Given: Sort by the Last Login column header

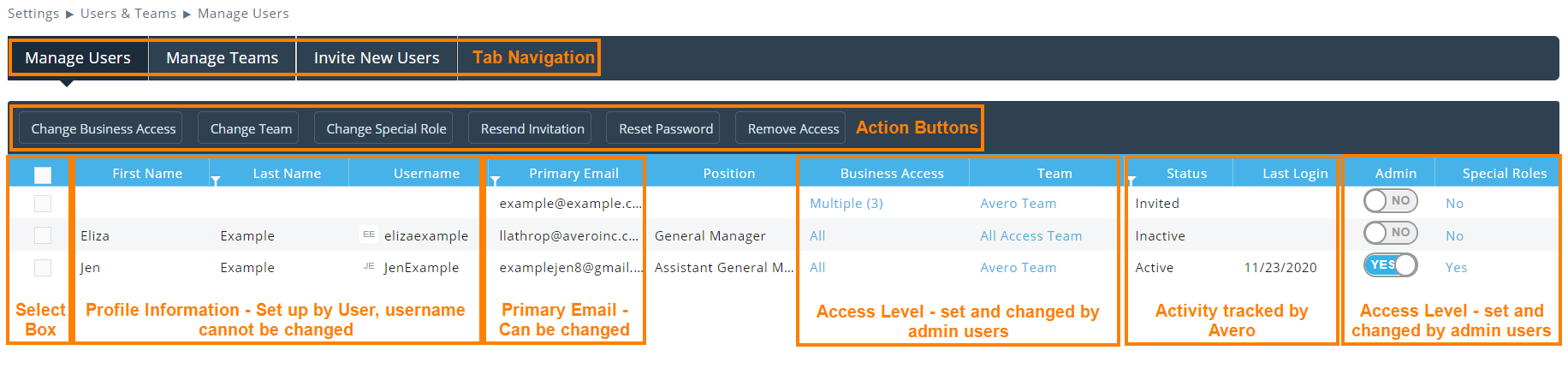Looking at the screenshot, I should (x=1294, y=174).
